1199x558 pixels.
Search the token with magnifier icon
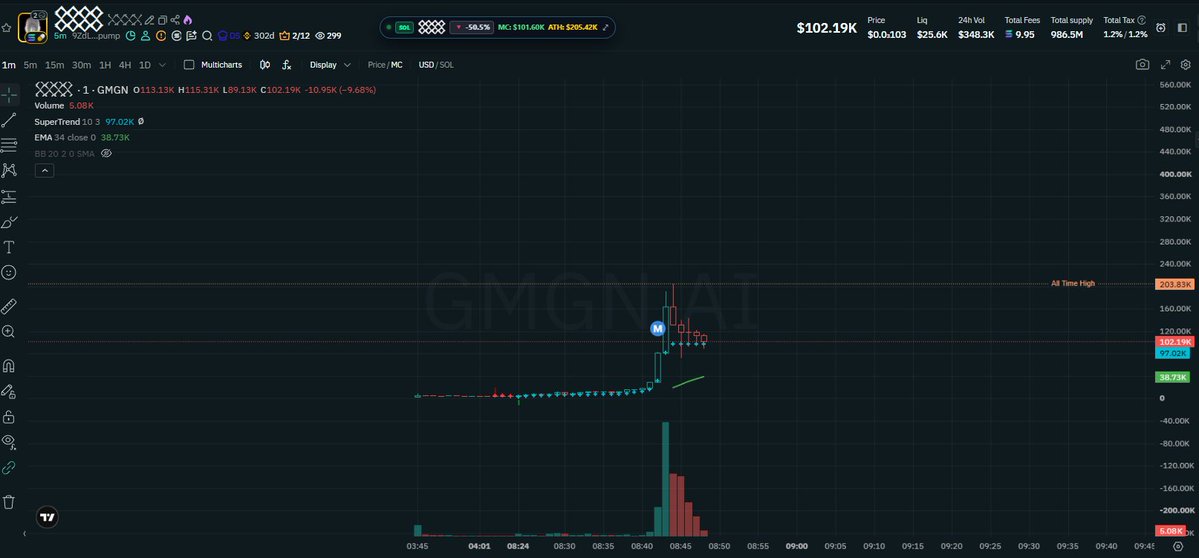(207, 36)
